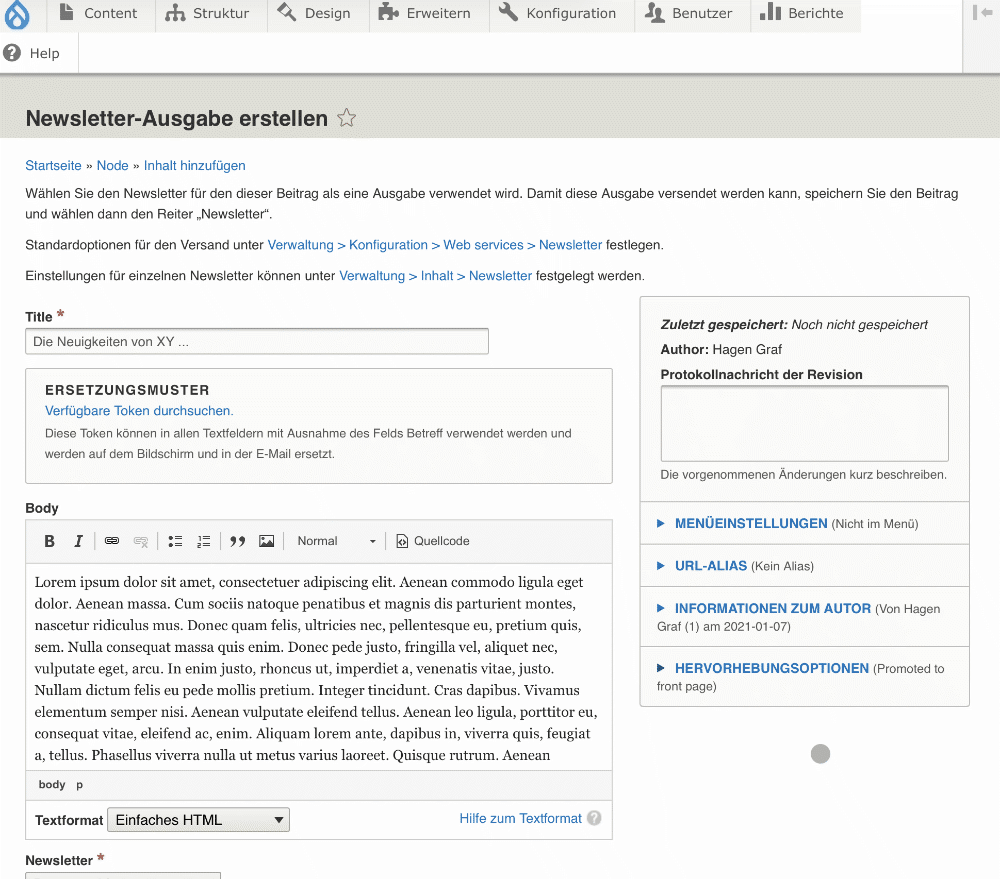Switch editor to Quellcode view

pyautogui.click(x=433, y=541)
